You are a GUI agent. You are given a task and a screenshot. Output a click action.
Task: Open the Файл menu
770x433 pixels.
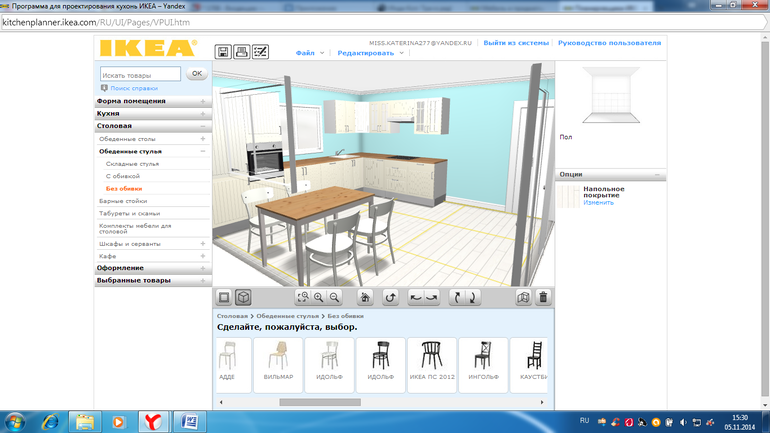tap(308, 53)
